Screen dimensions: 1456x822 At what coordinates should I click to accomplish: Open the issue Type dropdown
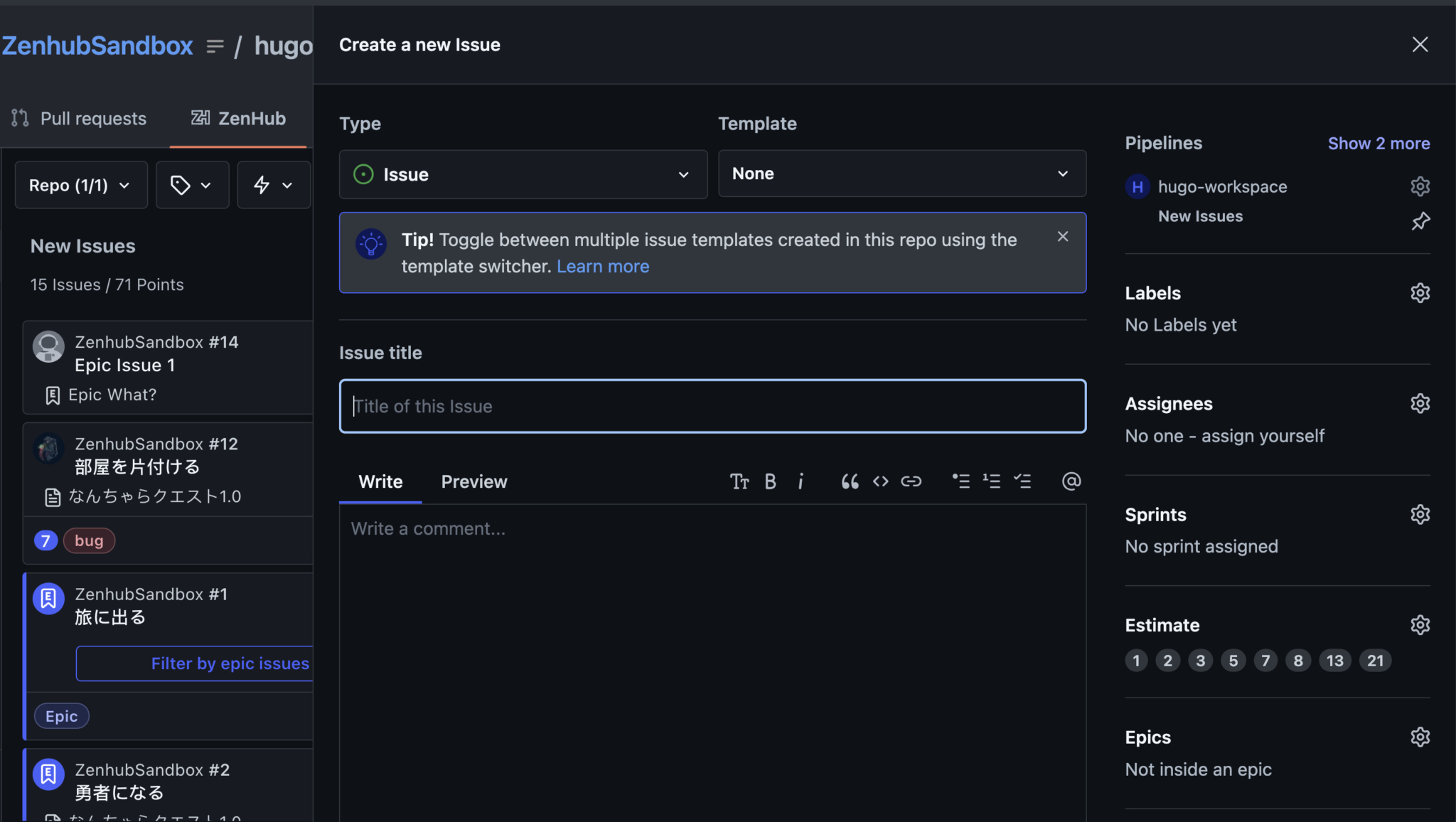point(523,174)
